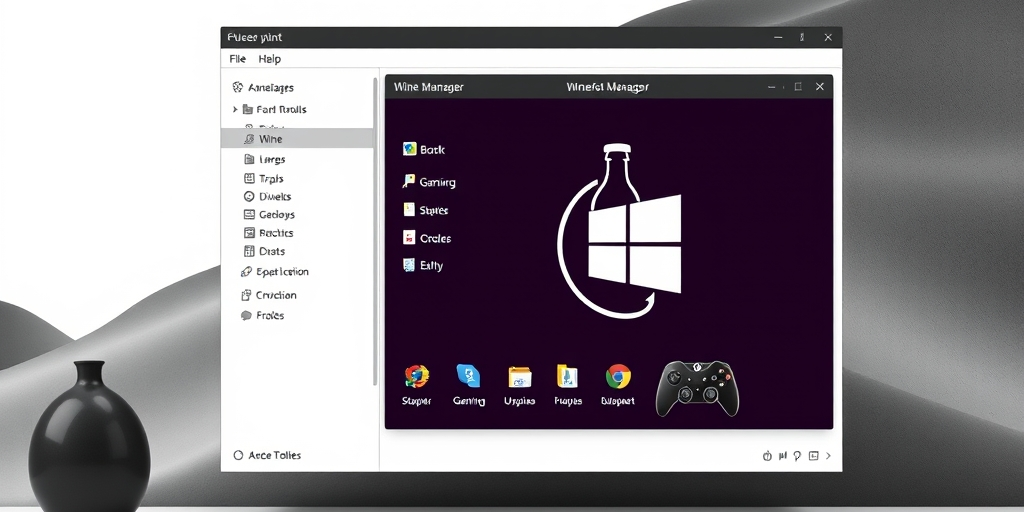
Task: Select the Gaming list label
Action: [x=438, y=182]
